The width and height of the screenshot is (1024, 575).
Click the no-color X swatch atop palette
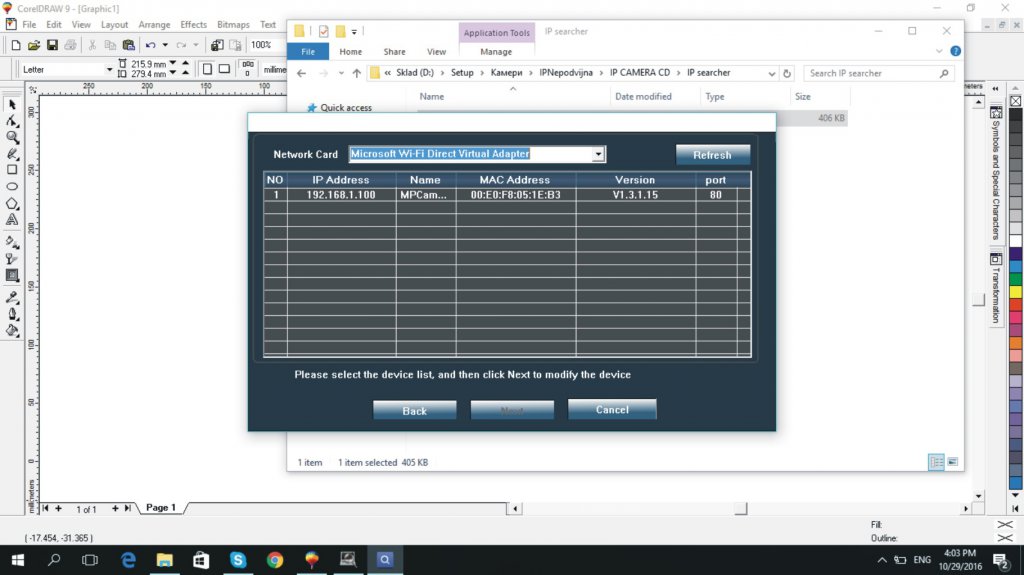(1016, 101)
